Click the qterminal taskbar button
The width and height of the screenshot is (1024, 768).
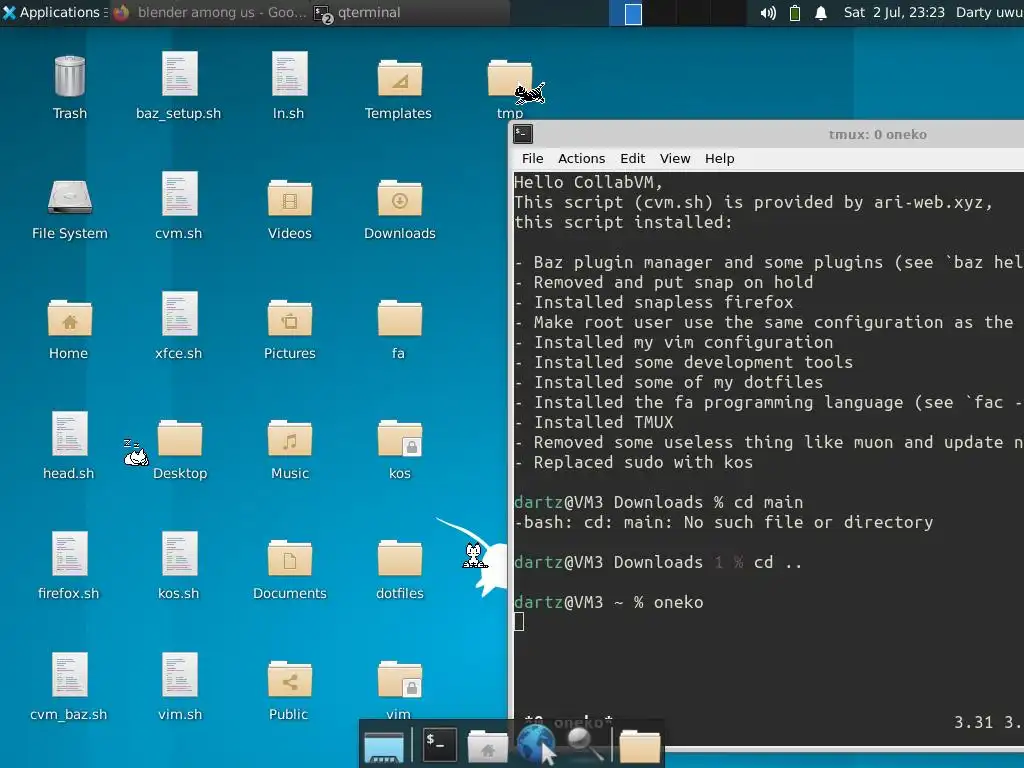(410, 12)
